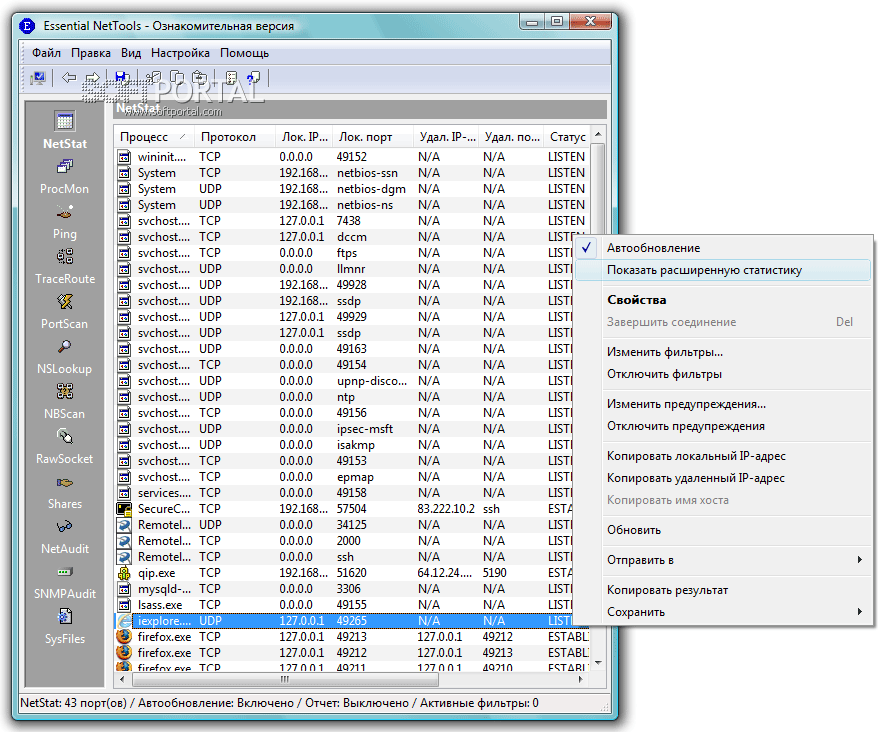Click the remote IP 83.222.10.2 cell
The image size is (878, 732).
[x=446, y=509]
